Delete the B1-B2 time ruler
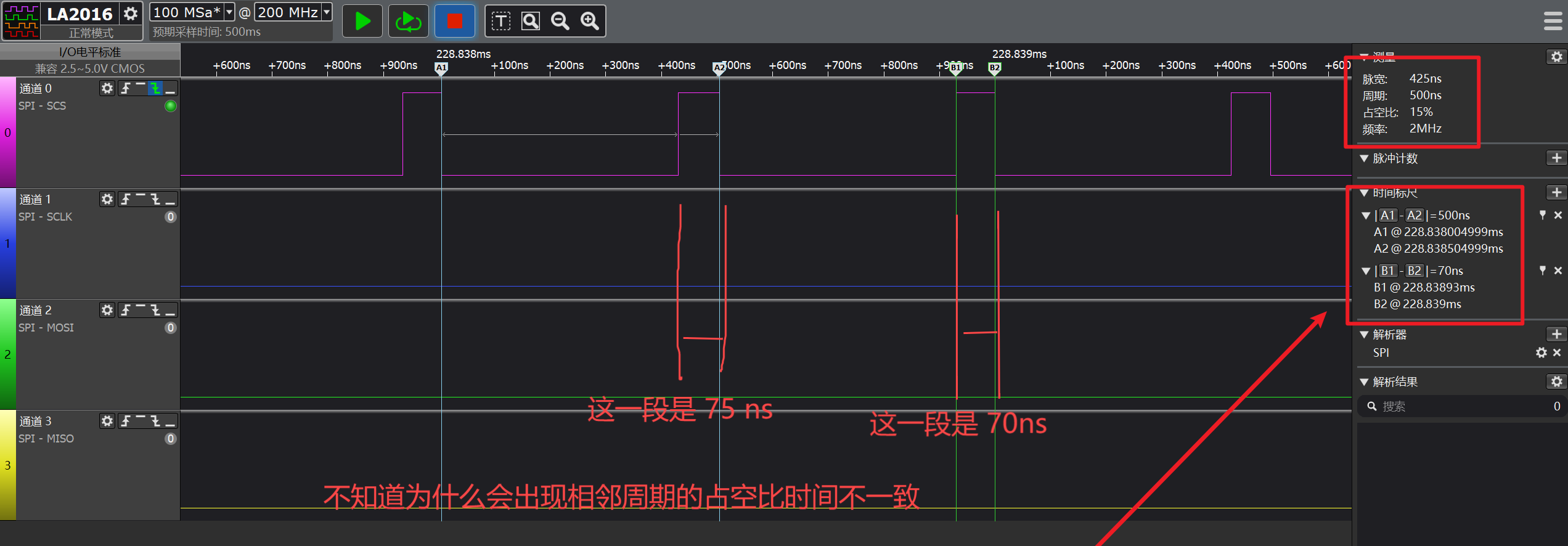The image size is (1568, 546). point(1558,271)
